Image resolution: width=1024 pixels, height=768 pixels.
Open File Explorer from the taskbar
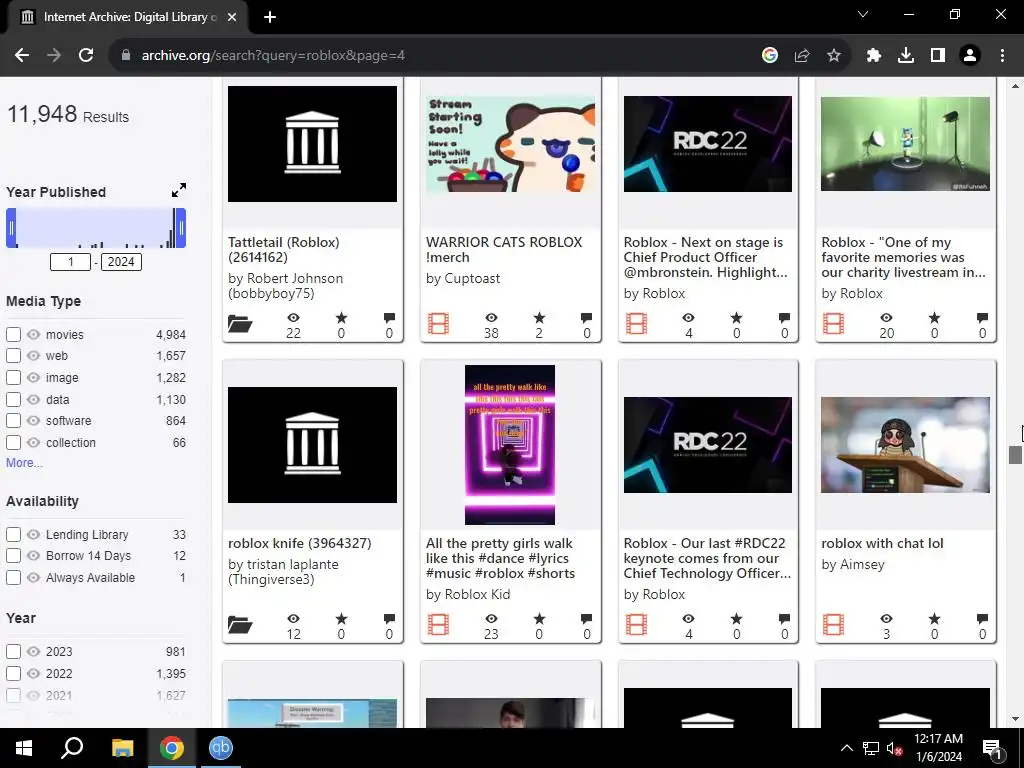(122, 748)
